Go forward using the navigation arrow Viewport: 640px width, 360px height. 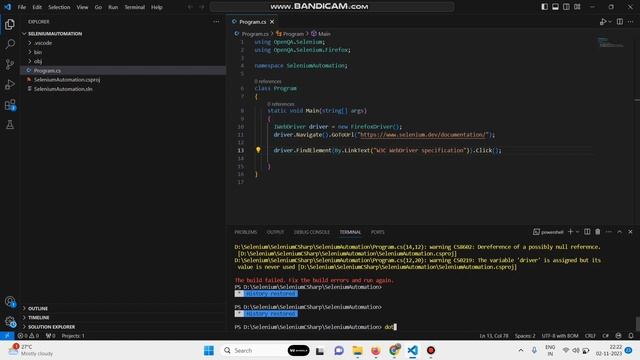[202, 7]
